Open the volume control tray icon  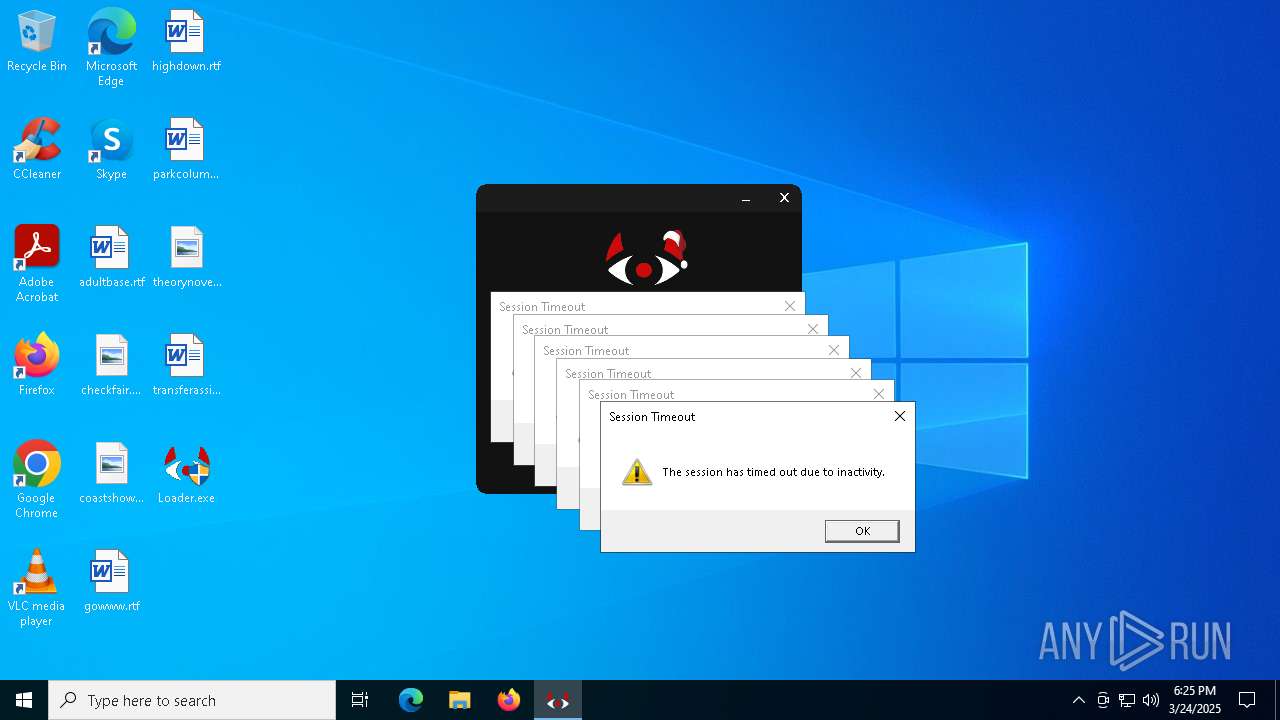1151,700
